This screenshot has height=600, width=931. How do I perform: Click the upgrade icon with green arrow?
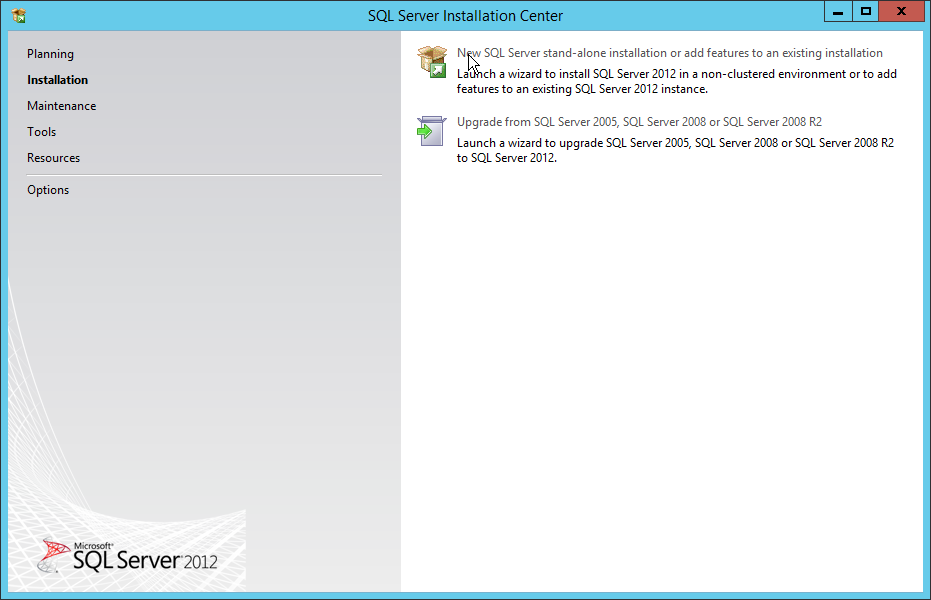click(x=430, y=130)
